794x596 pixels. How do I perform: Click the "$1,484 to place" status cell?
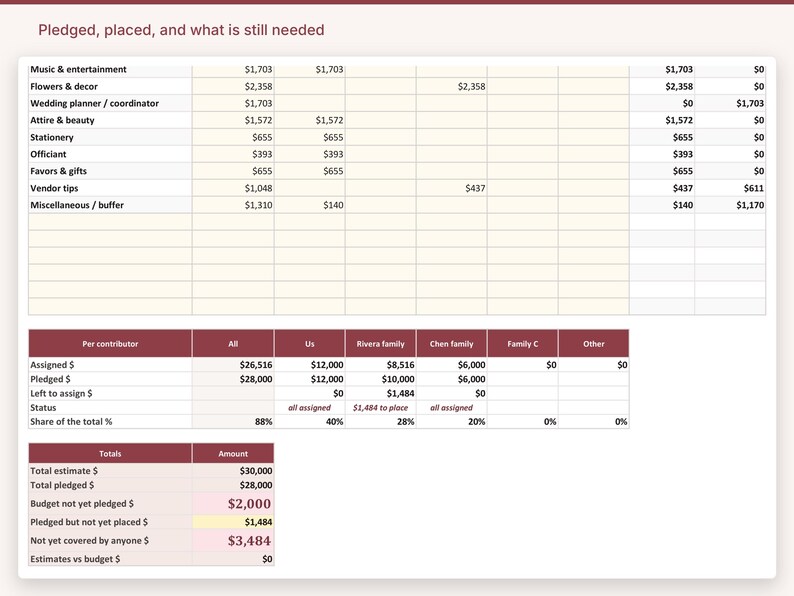coord(381,408)
